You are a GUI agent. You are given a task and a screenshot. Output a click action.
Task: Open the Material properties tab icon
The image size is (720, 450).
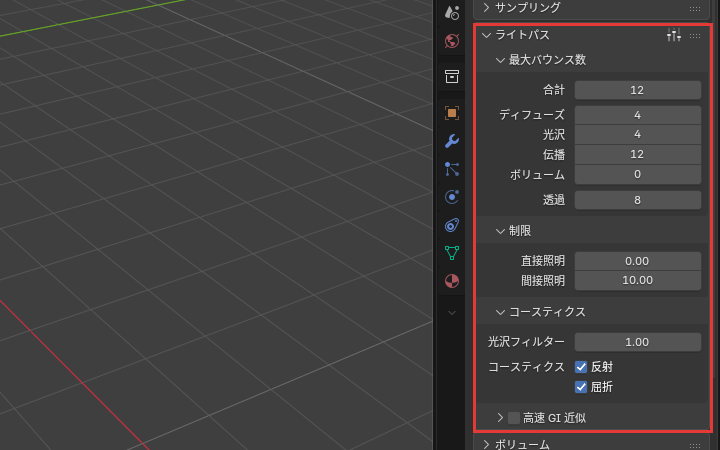click(452, 281)
